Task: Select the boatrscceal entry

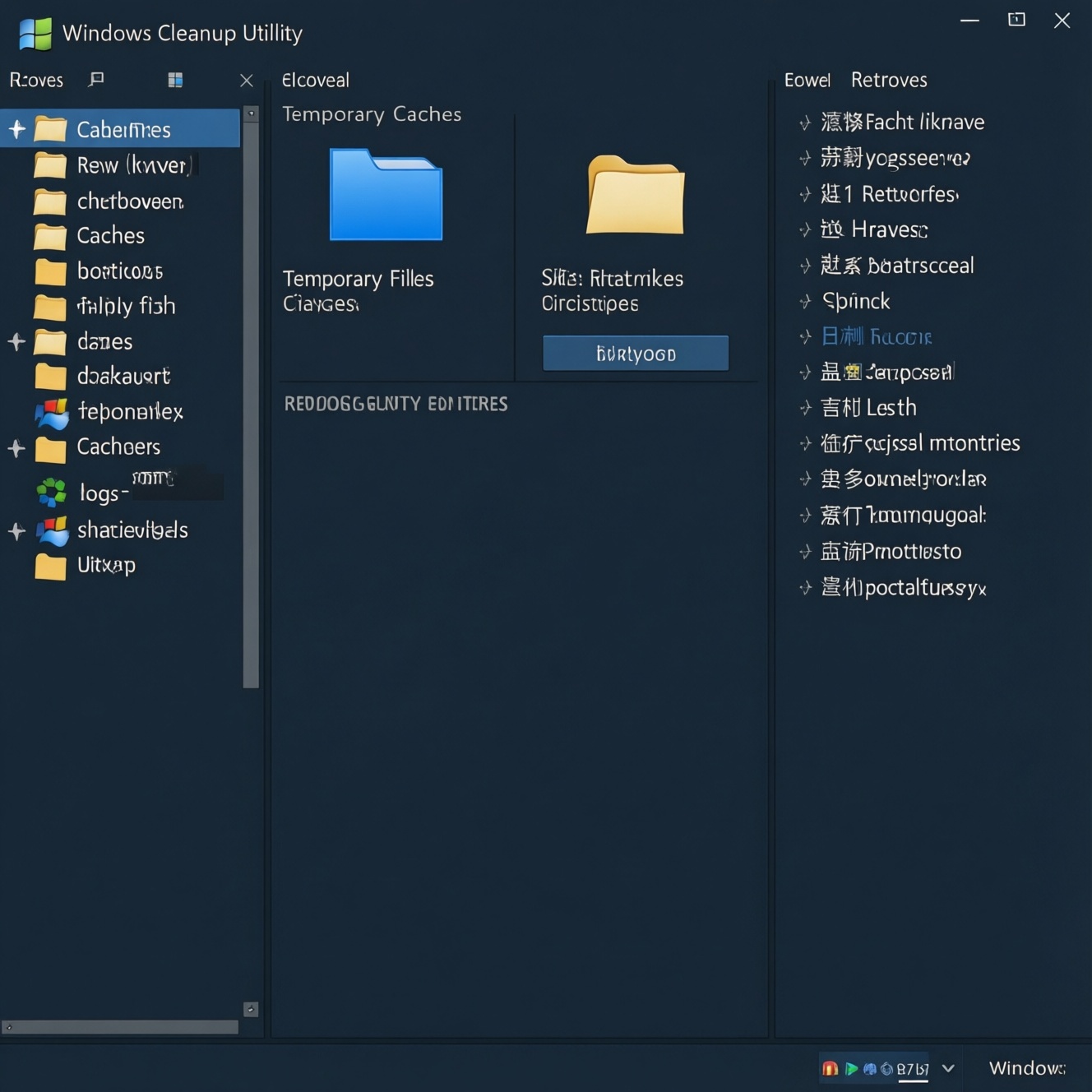Action: (897, 266)
